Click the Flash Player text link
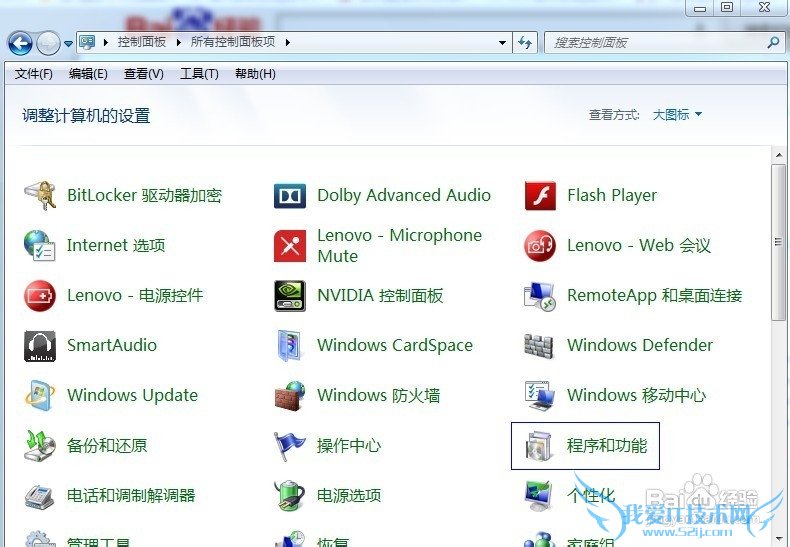 612,195
